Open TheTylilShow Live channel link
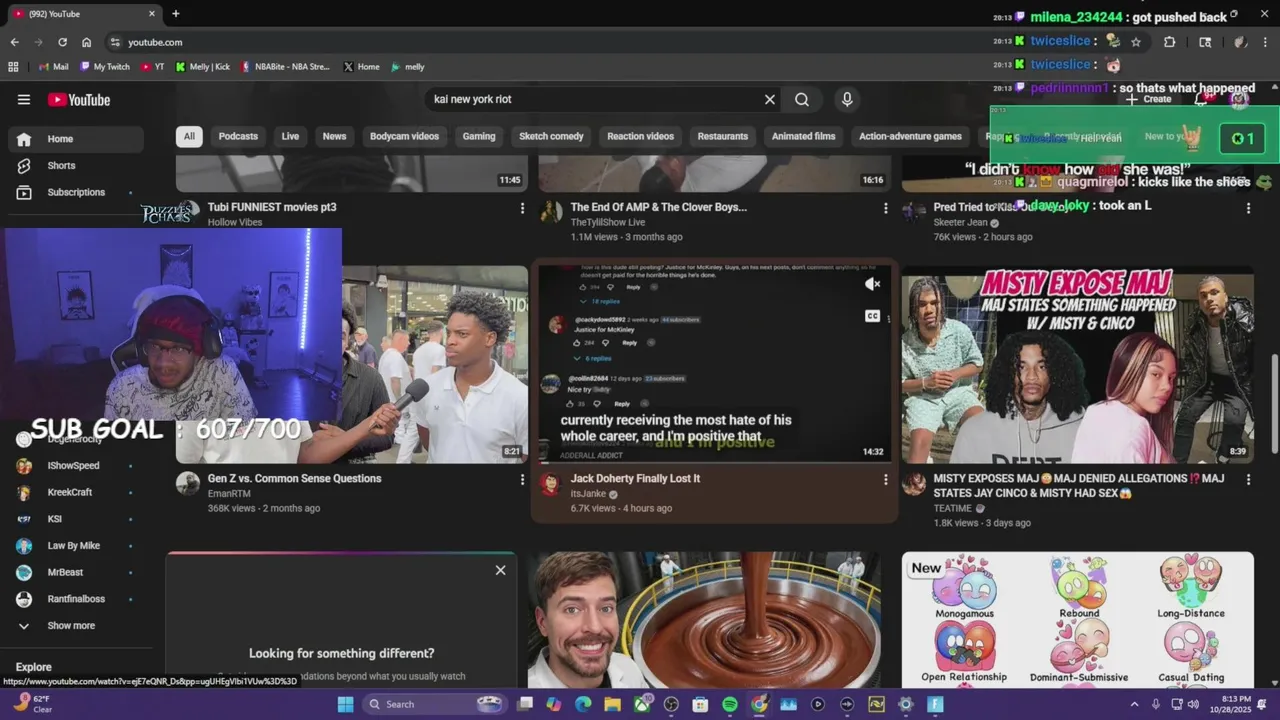Screen dimensions: 1280x720 pos(607,222)
